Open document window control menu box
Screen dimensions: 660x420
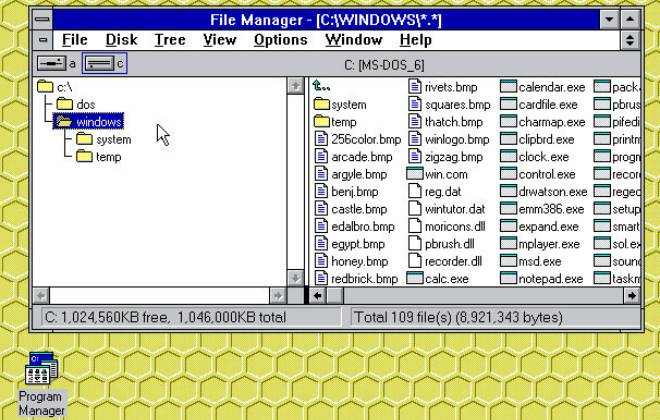tap(43, 40)
